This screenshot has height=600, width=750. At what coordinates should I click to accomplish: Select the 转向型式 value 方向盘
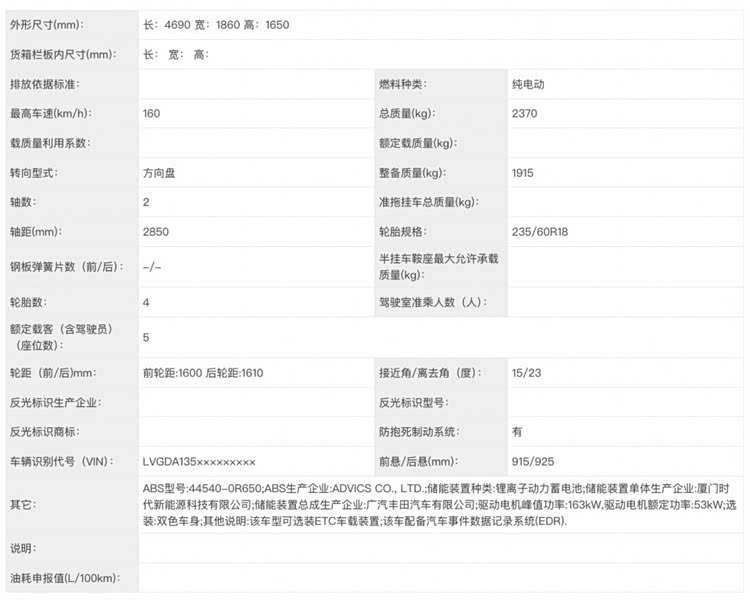[161, 173]
